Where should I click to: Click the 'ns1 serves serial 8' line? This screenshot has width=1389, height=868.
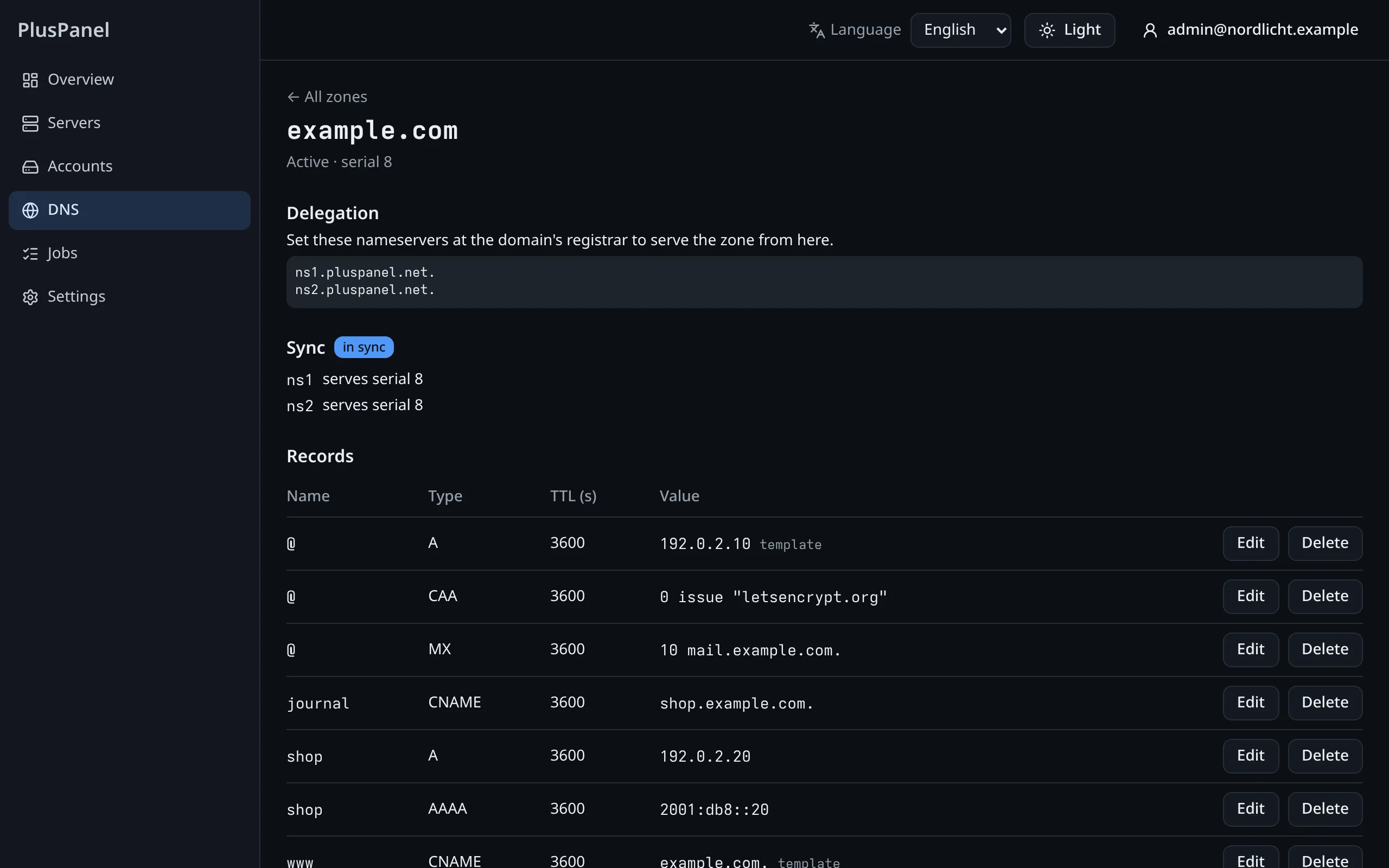[x=355, y=379]
